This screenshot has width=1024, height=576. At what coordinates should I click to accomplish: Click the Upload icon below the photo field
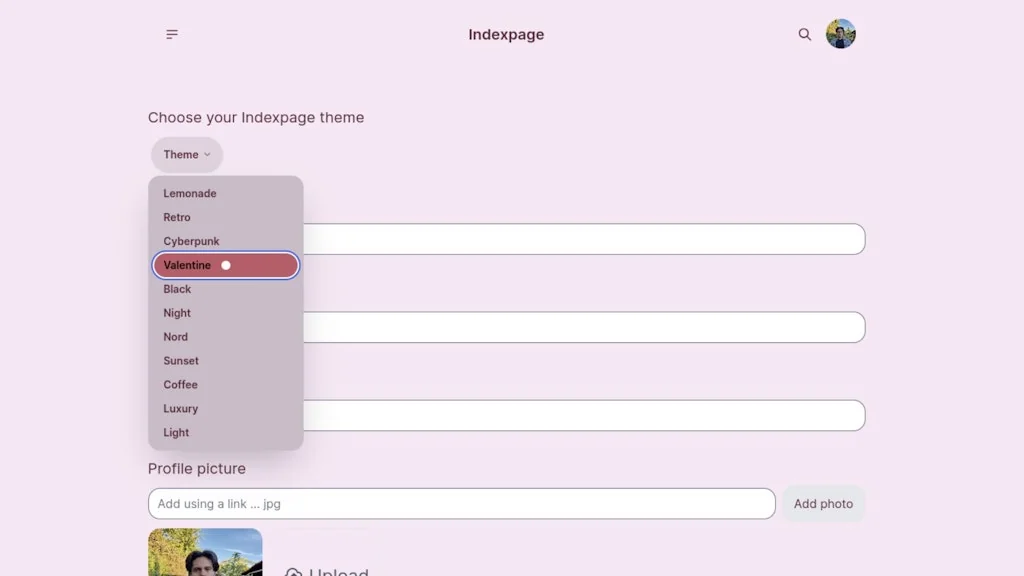coord(291,571)
